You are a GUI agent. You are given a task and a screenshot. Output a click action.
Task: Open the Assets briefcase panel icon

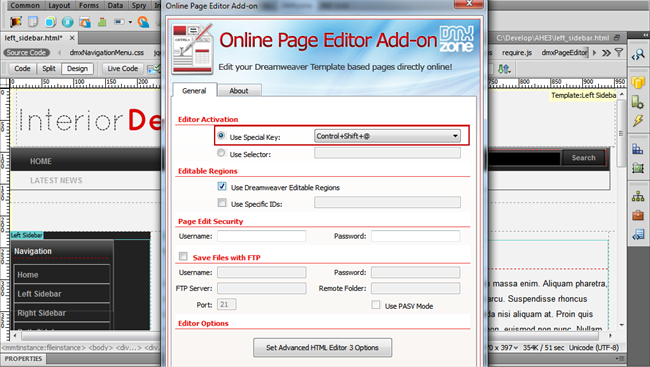click(x=638, y=215)
